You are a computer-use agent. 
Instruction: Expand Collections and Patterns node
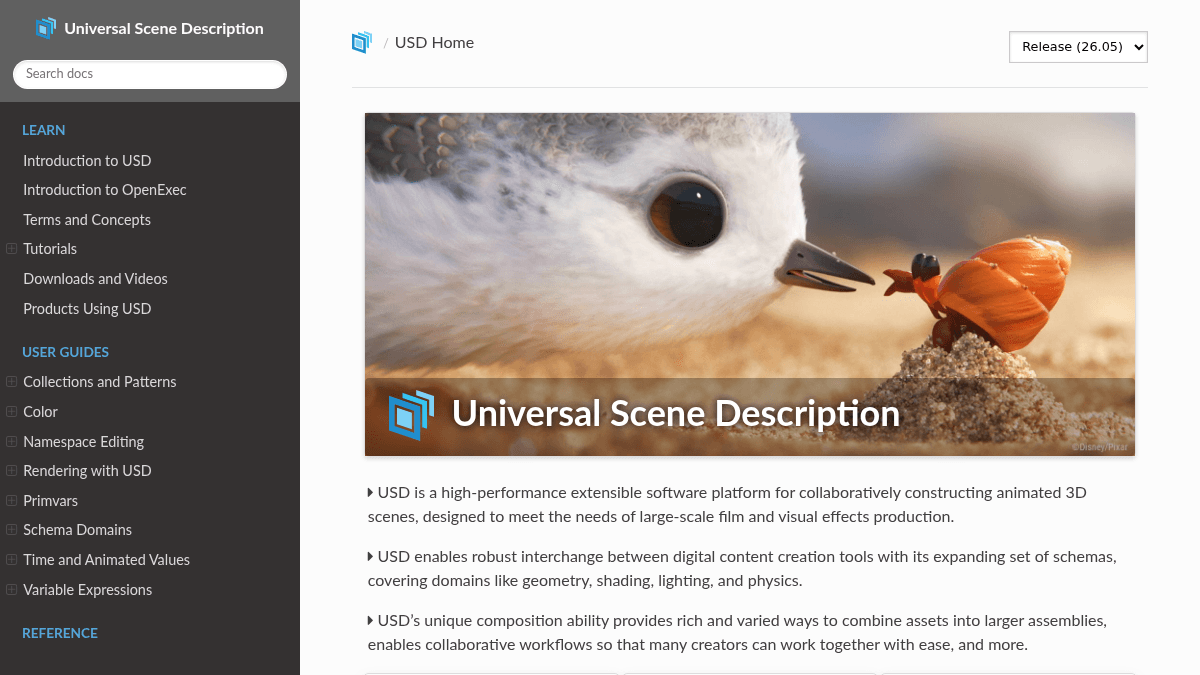[12, 382]
